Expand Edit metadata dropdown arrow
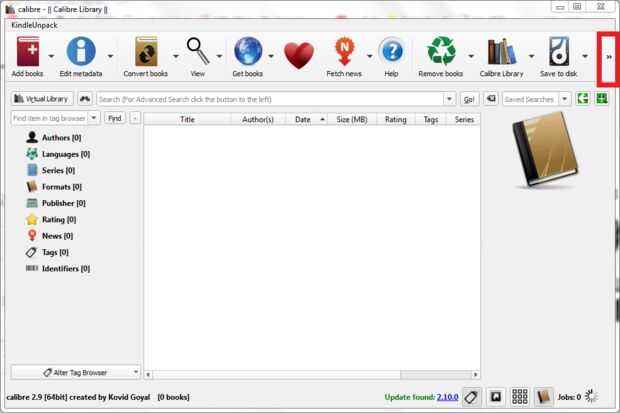The width and height of the screenshot is (620, 413). (x=110, y=56)
